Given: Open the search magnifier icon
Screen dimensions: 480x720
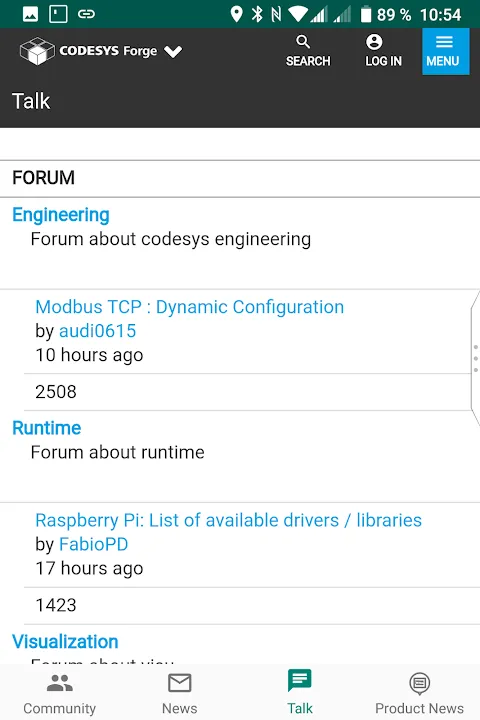Looking at the screenshot, I should click(303, 42).
